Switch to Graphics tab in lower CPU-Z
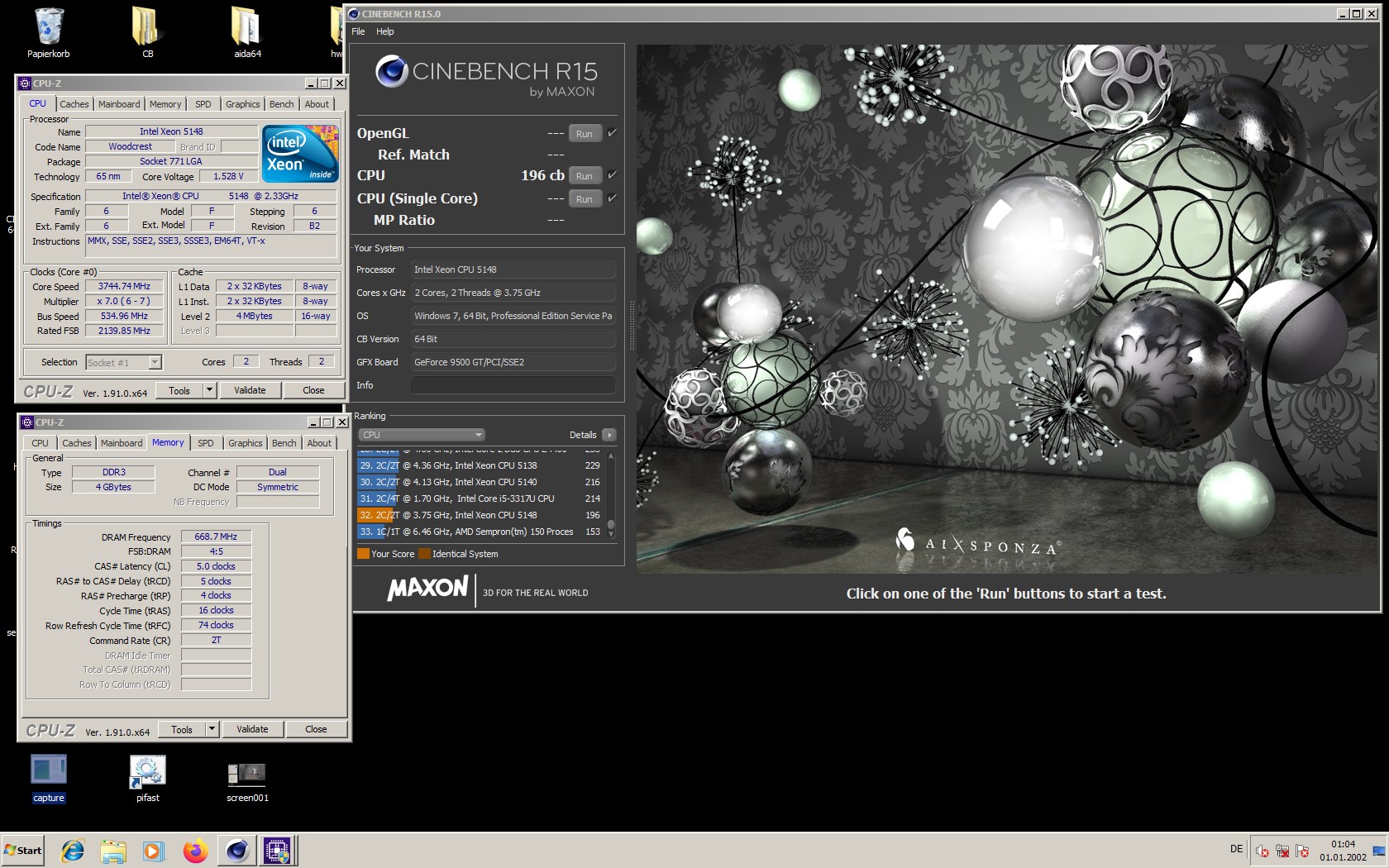The height and width of the screenshot is (868, 1389). 246,443
